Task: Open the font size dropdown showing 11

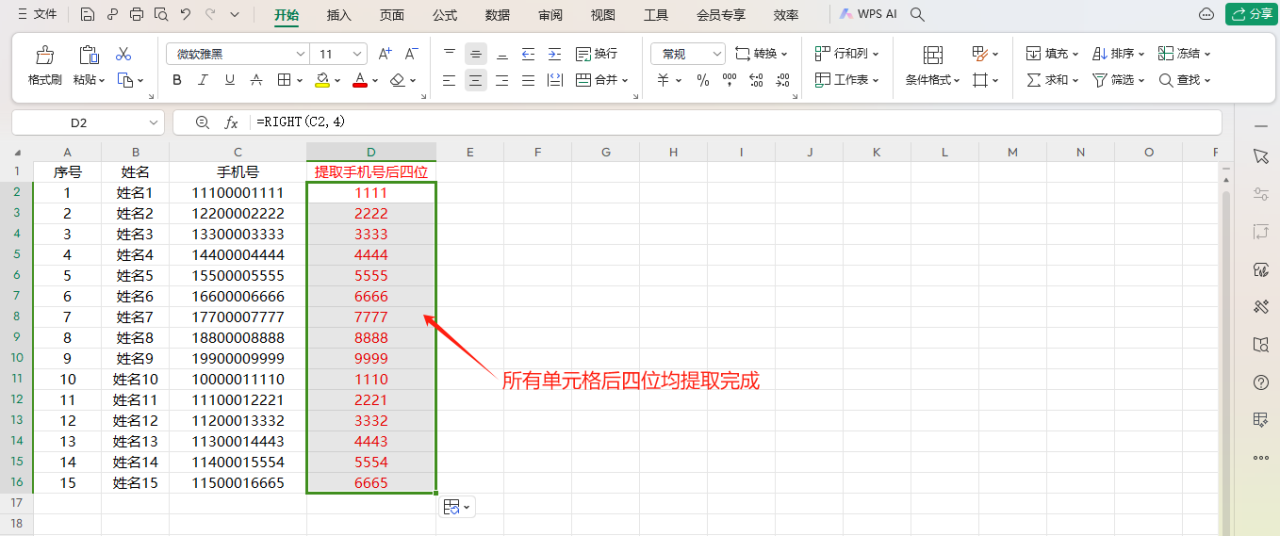Action: pyautogui.click(x=358, y=54)
